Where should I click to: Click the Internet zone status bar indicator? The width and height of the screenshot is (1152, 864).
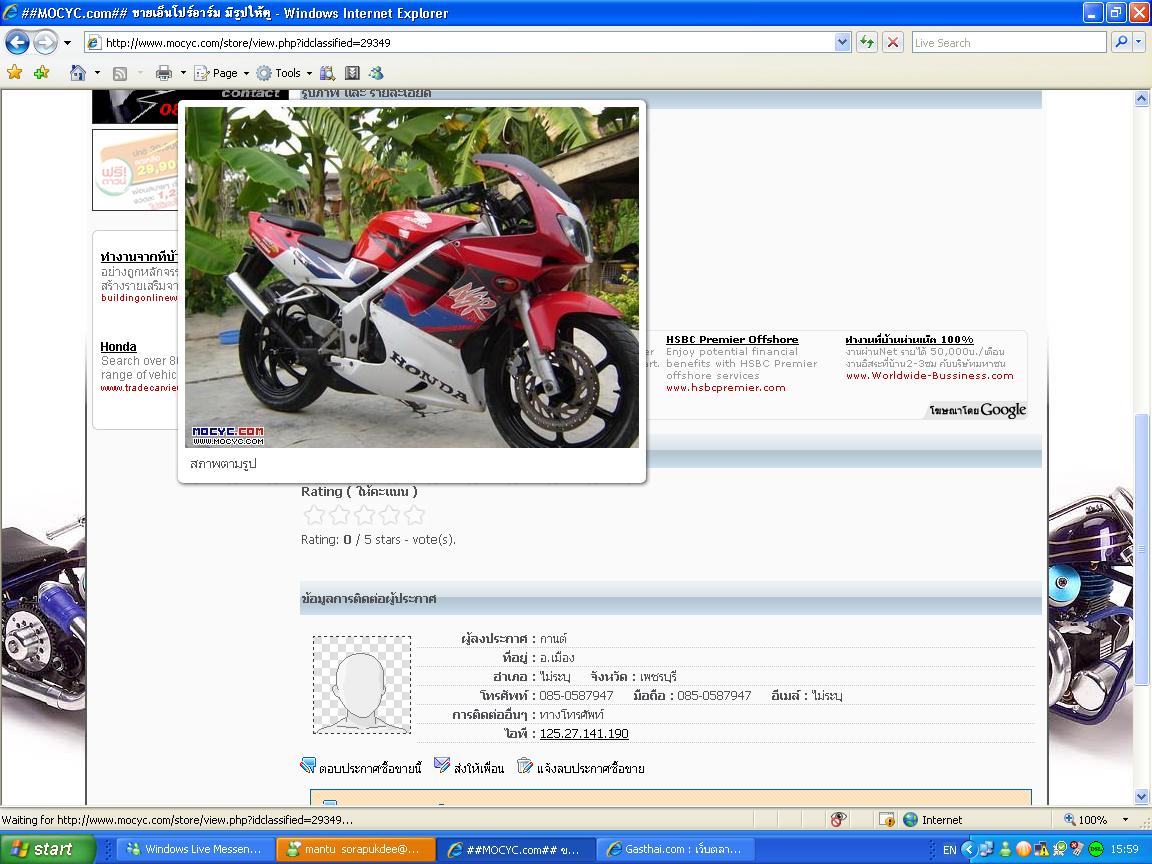tap(933, 820)
